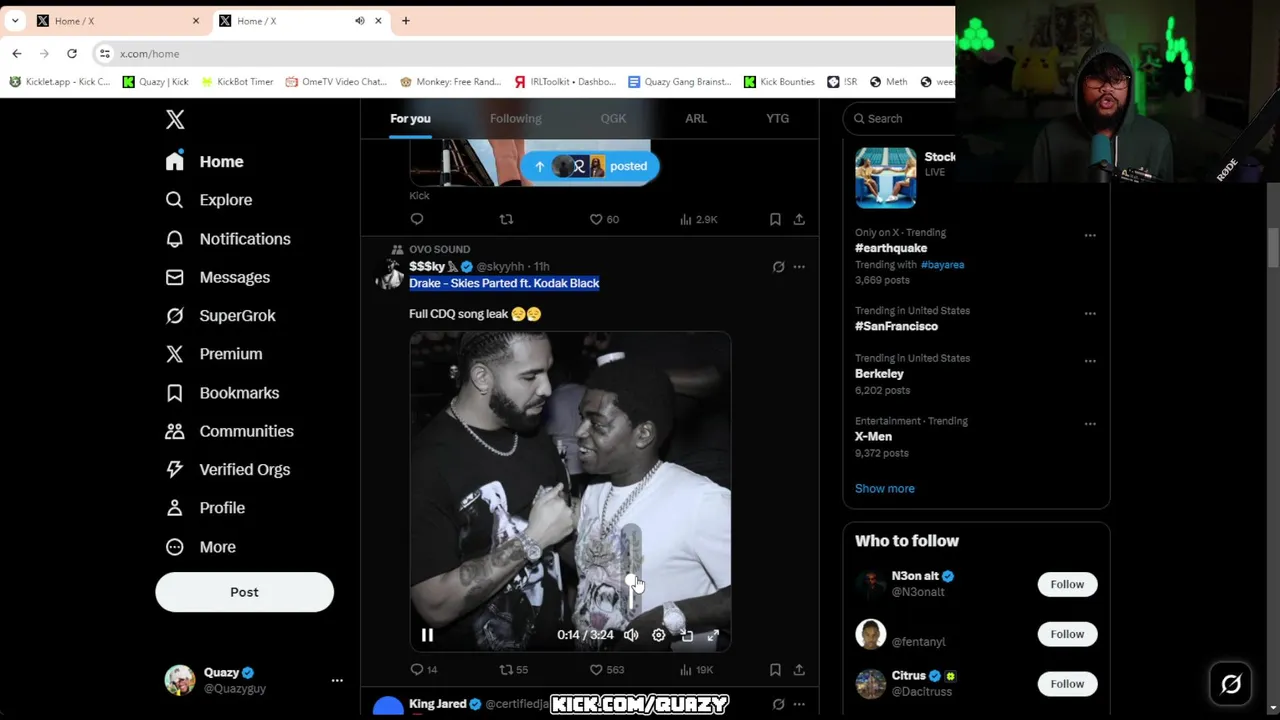
Task: Open three-dot menu on $$$ky post
Action: click(799, 267)
